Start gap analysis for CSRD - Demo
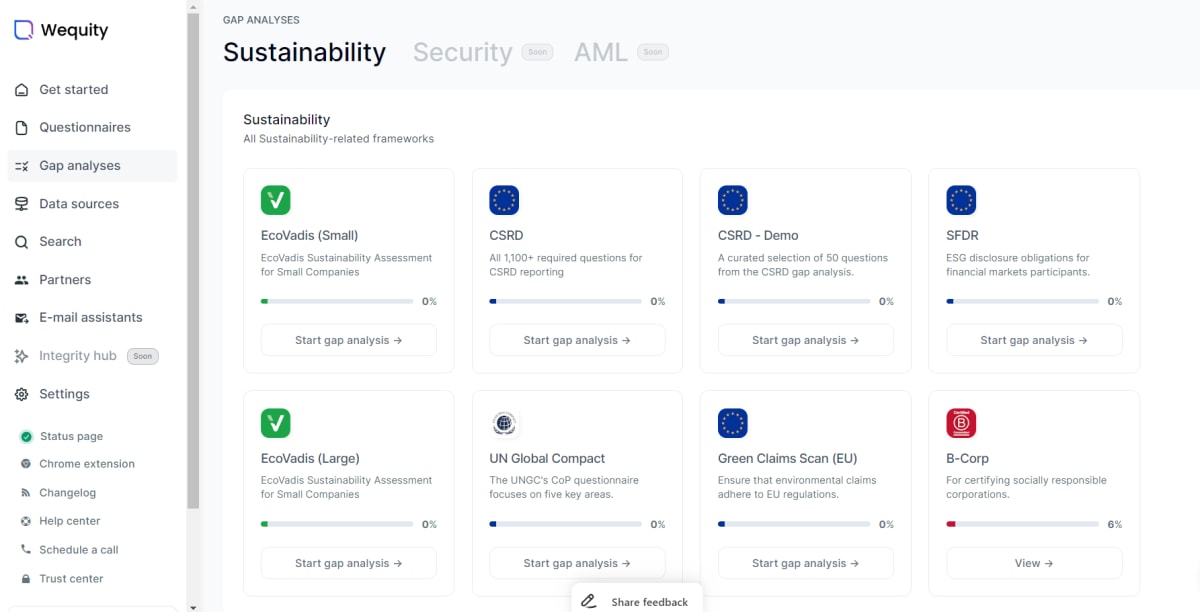Screen dimensions: 1200x612 [806, 340]
